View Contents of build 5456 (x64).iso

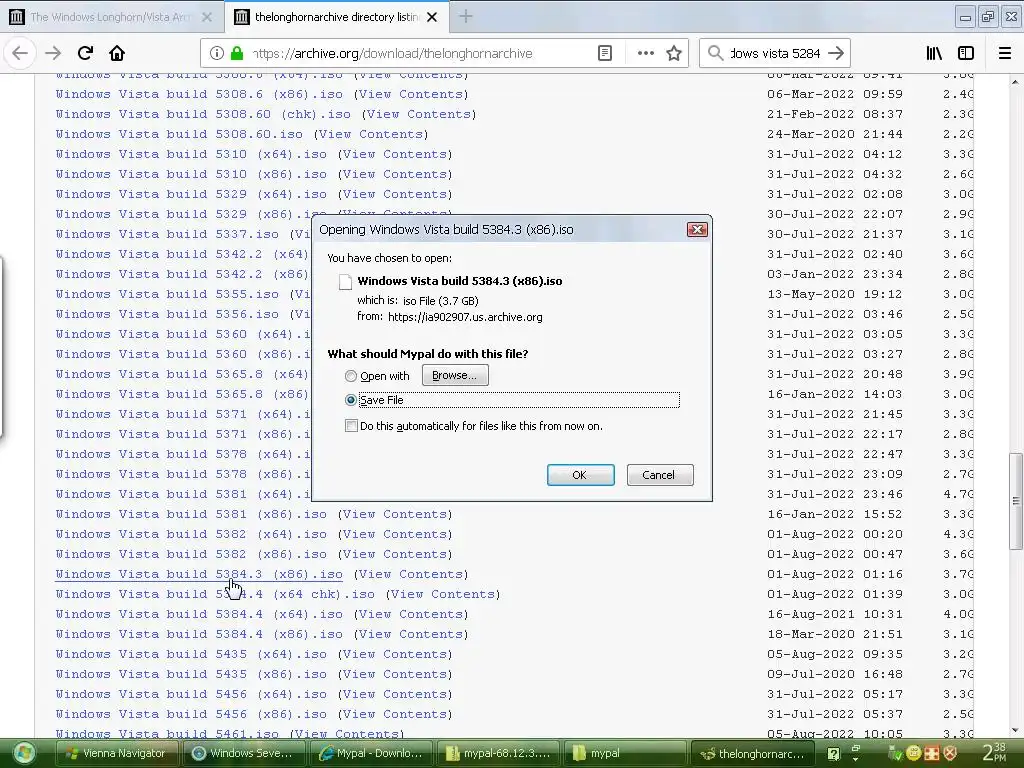coord(395,694)
